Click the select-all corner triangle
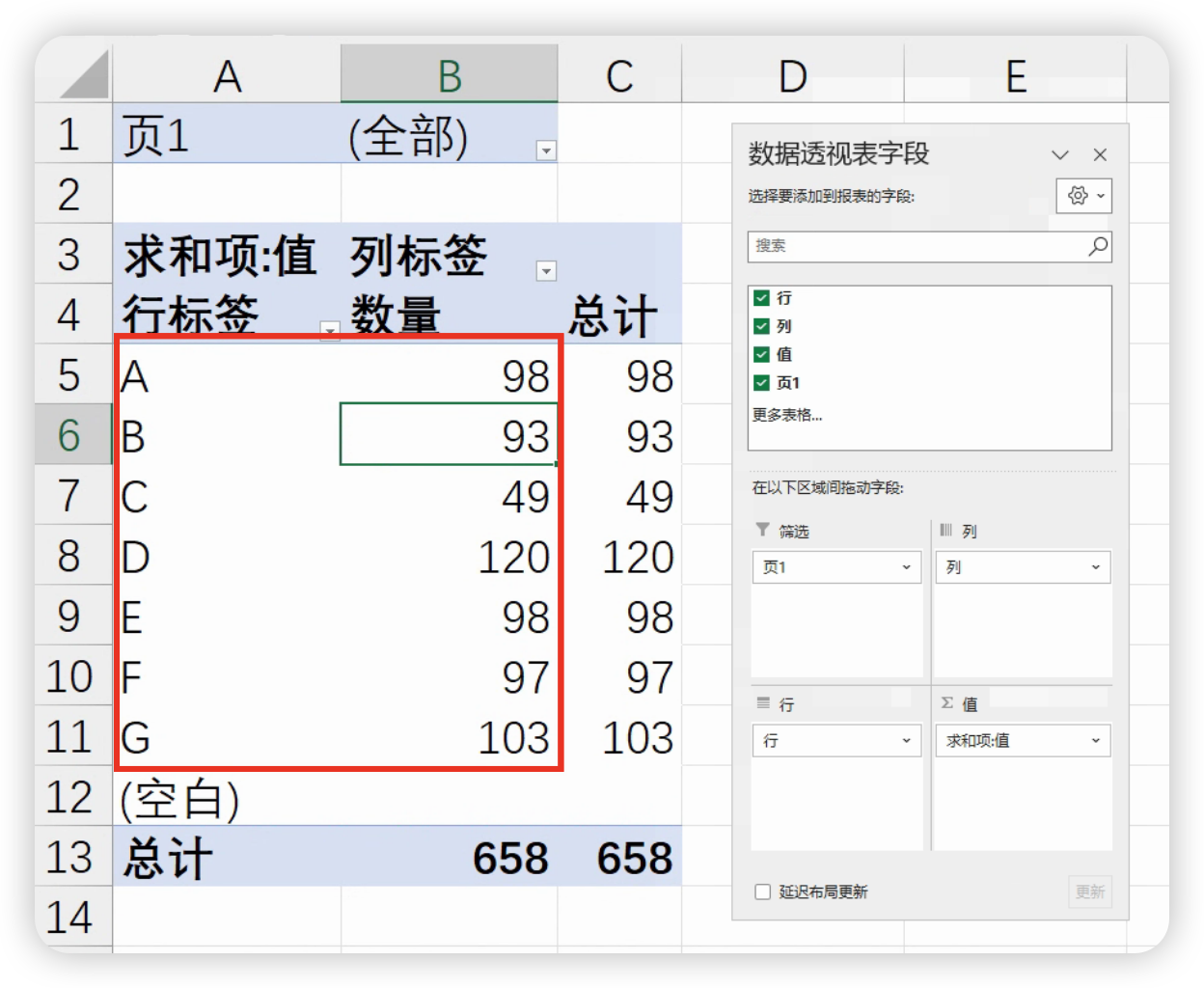Viewport: 1204px width, 988px height. pyautogui.click(x=84, y=74)
